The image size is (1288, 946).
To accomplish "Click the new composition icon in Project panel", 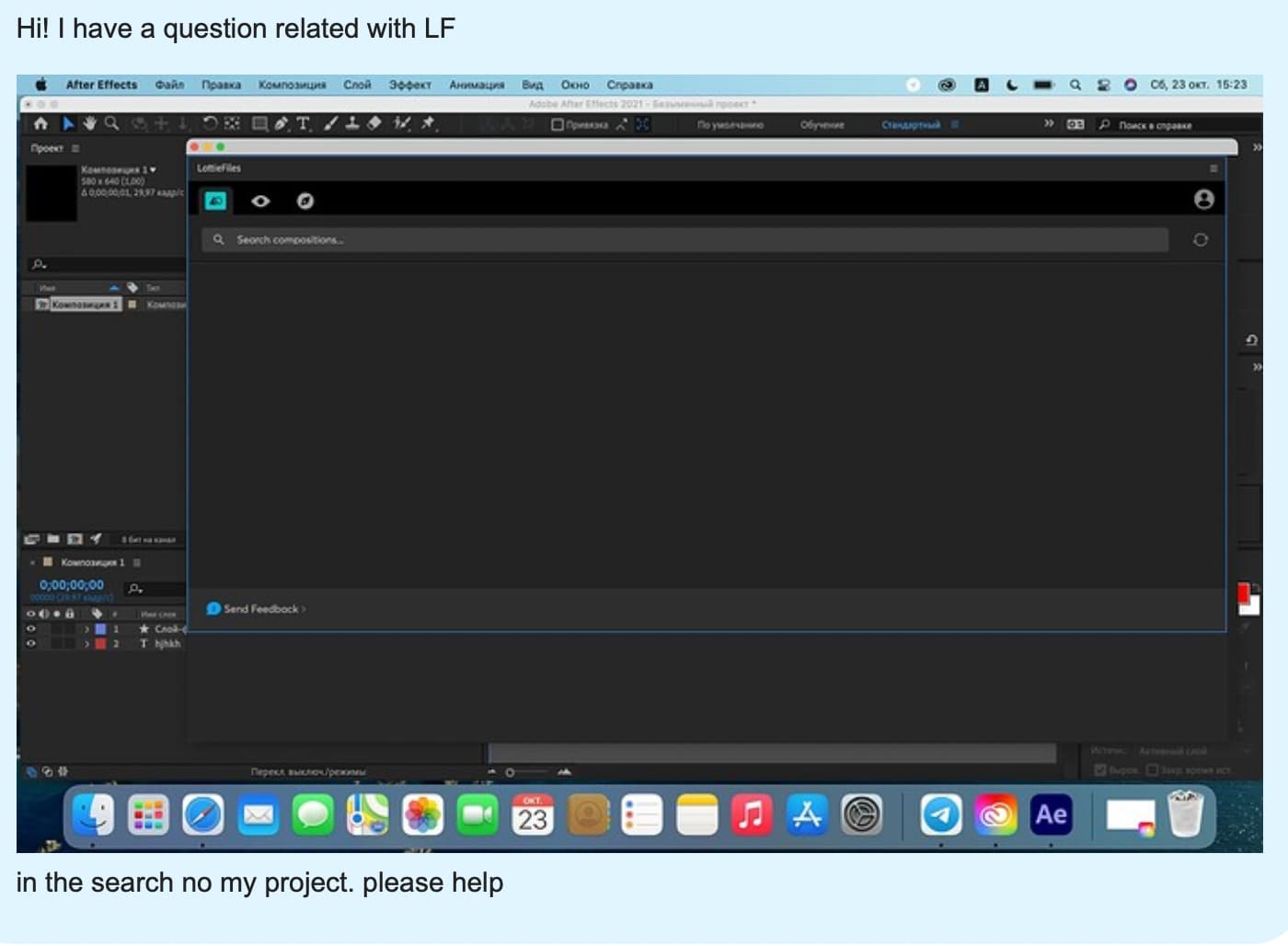I will coord(75,539).
